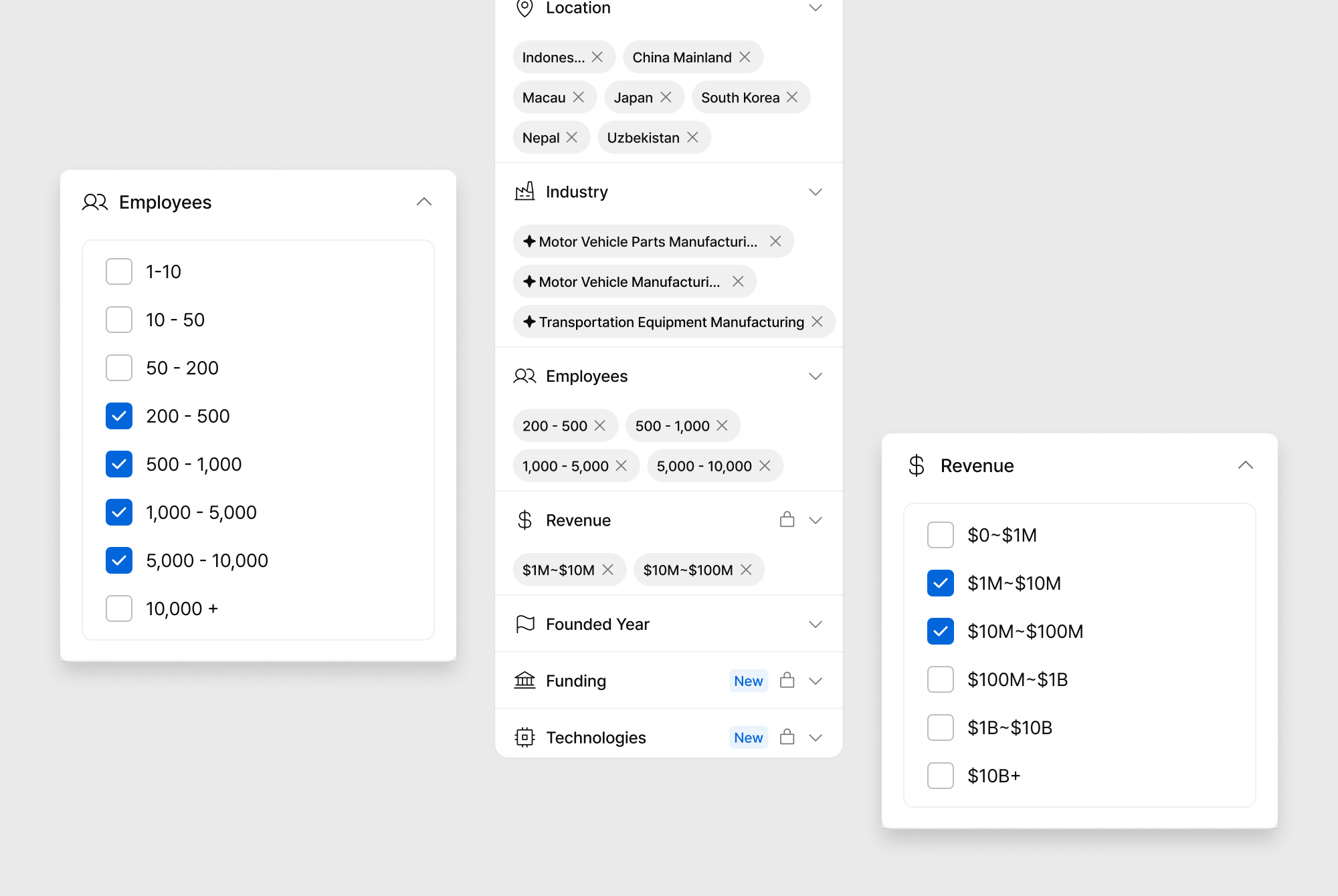Enable the $100M~$1B revenue checkbox
Image resolution: width=1338 pixels, height=896 pixels.
click(940, 679)
